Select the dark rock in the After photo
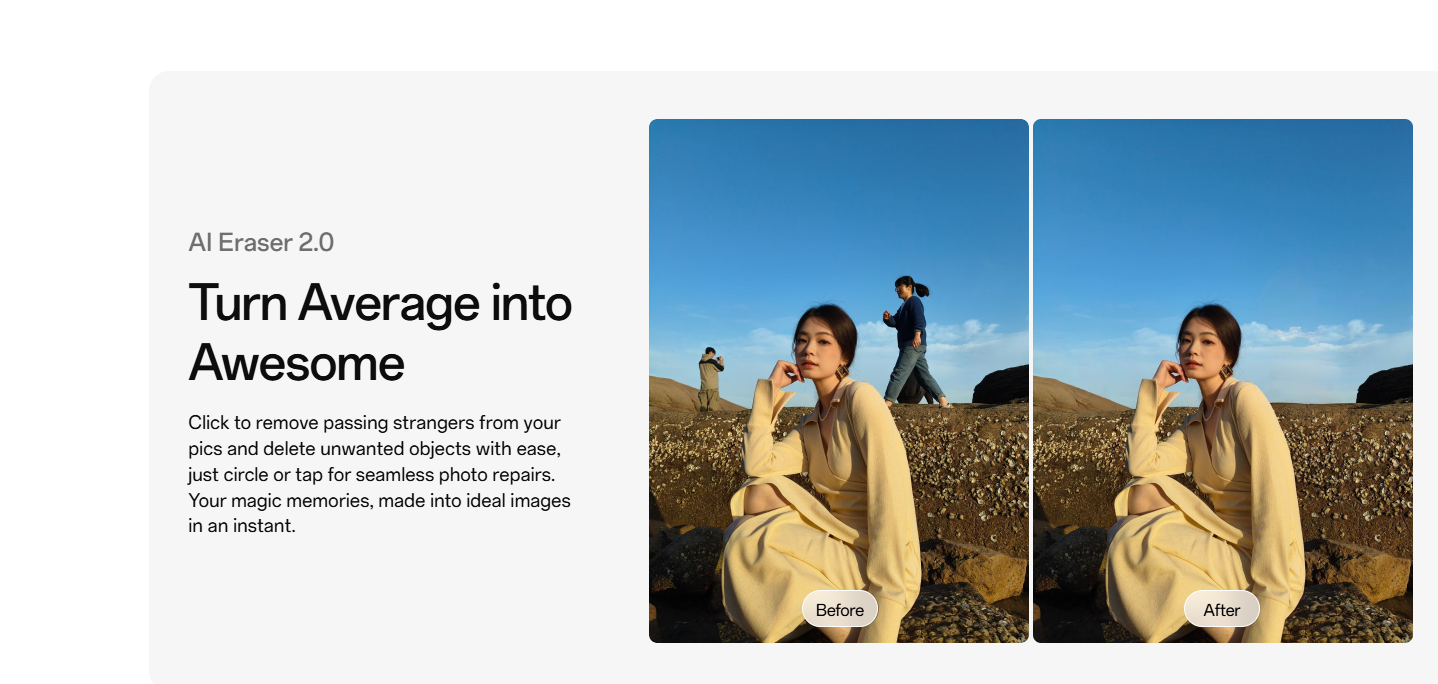The image size is (1438, 684). click(x=1386, y=386)
